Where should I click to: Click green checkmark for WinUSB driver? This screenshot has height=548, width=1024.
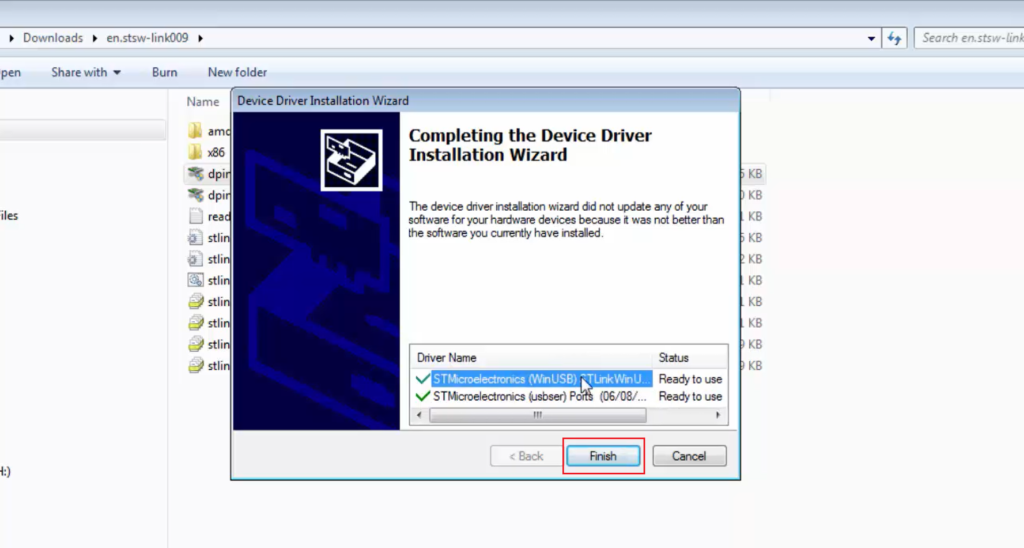coord(423,379)
